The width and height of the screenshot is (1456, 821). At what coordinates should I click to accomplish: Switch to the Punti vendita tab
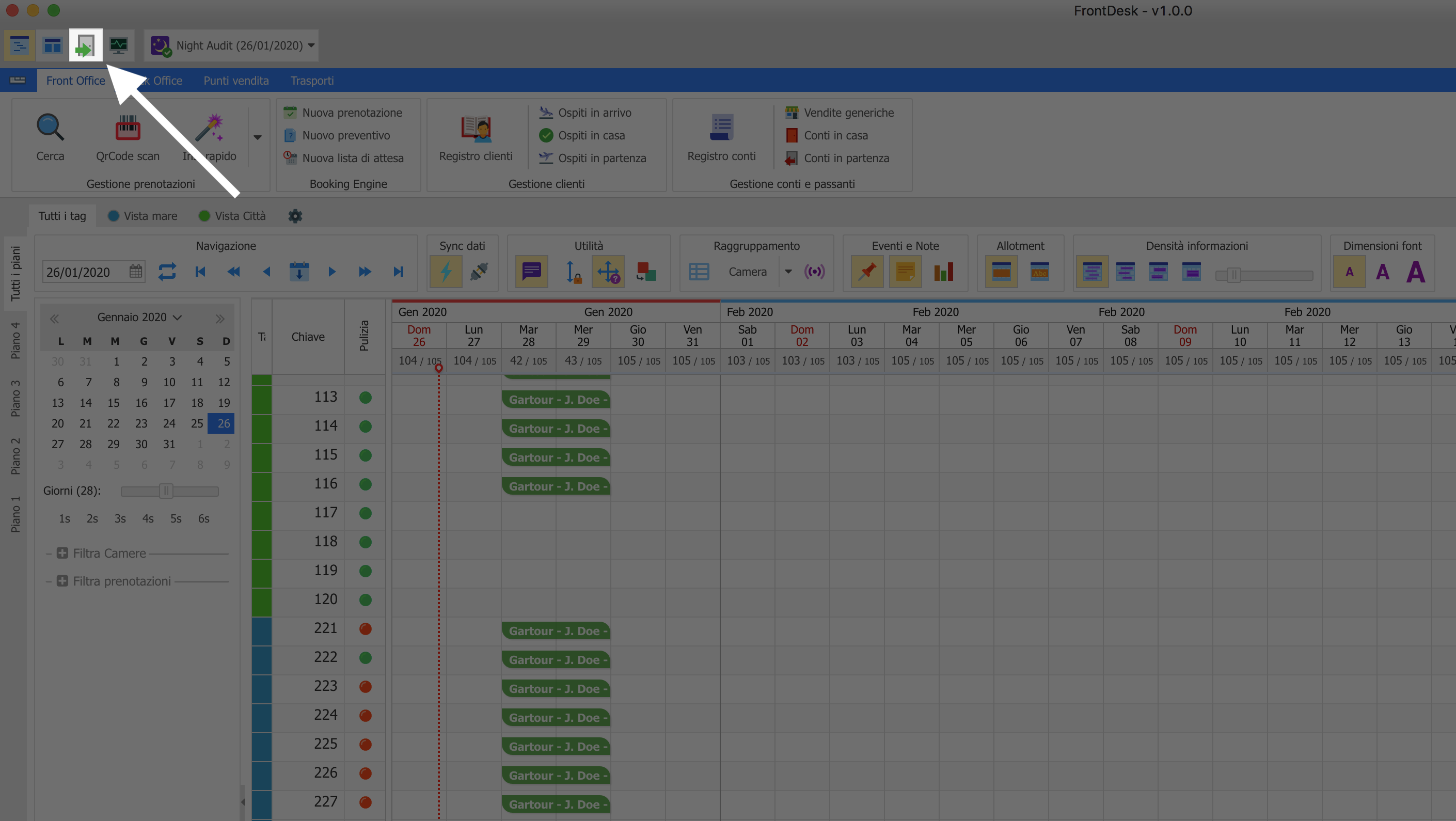(x=235, y=81)
